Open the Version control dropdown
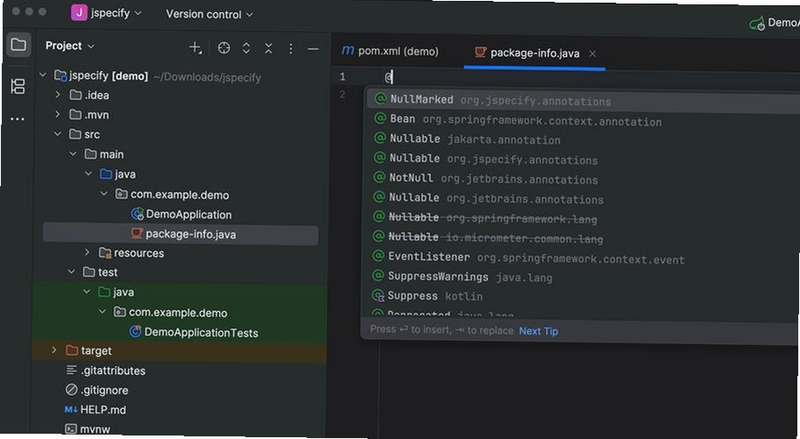This screenshot has height=439, width=800. pyautogui.click(x=209, y=14)
